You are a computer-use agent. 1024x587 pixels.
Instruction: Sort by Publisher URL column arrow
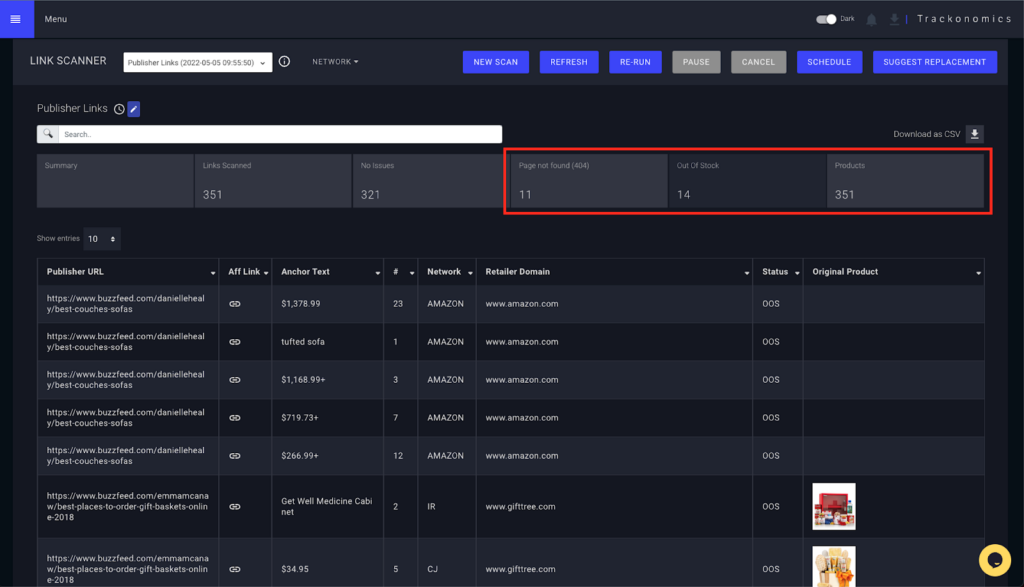(213, 273)
